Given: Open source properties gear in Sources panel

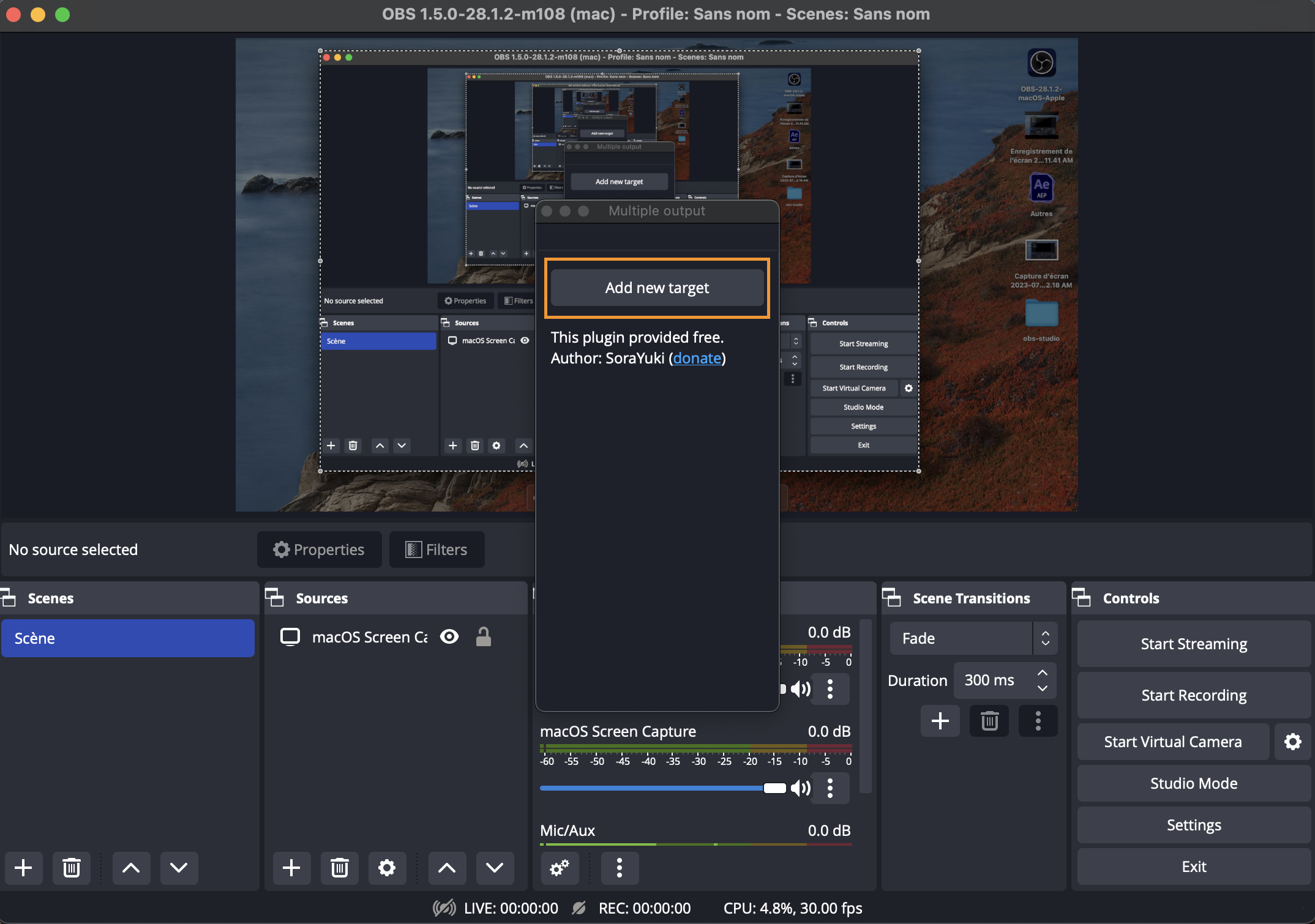Looking at the screenshot, I should [386, 867].
